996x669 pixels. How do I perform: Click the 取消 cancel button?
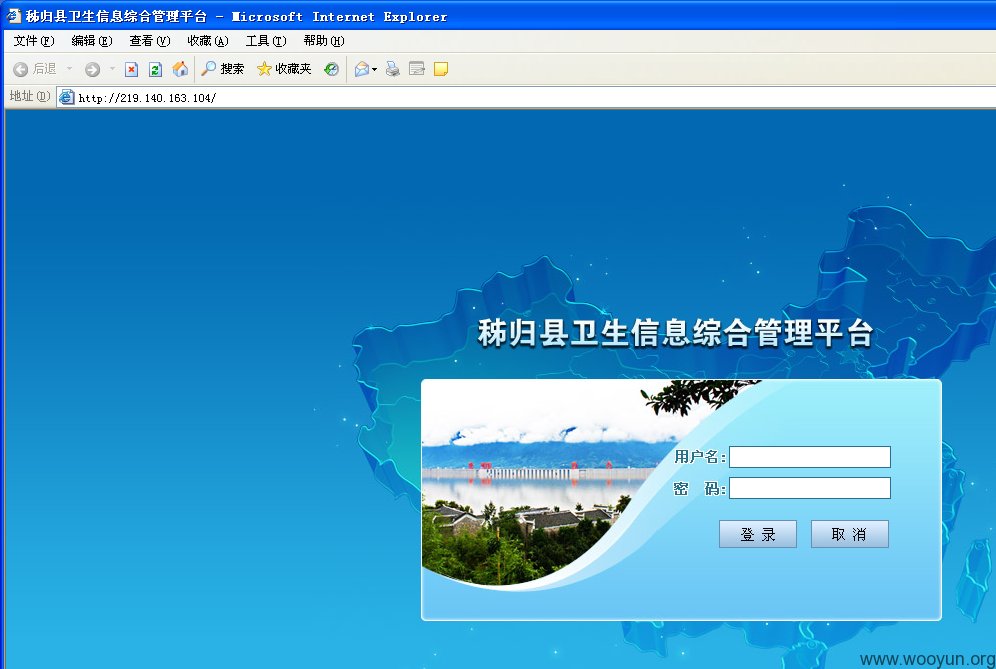[849, 534]
